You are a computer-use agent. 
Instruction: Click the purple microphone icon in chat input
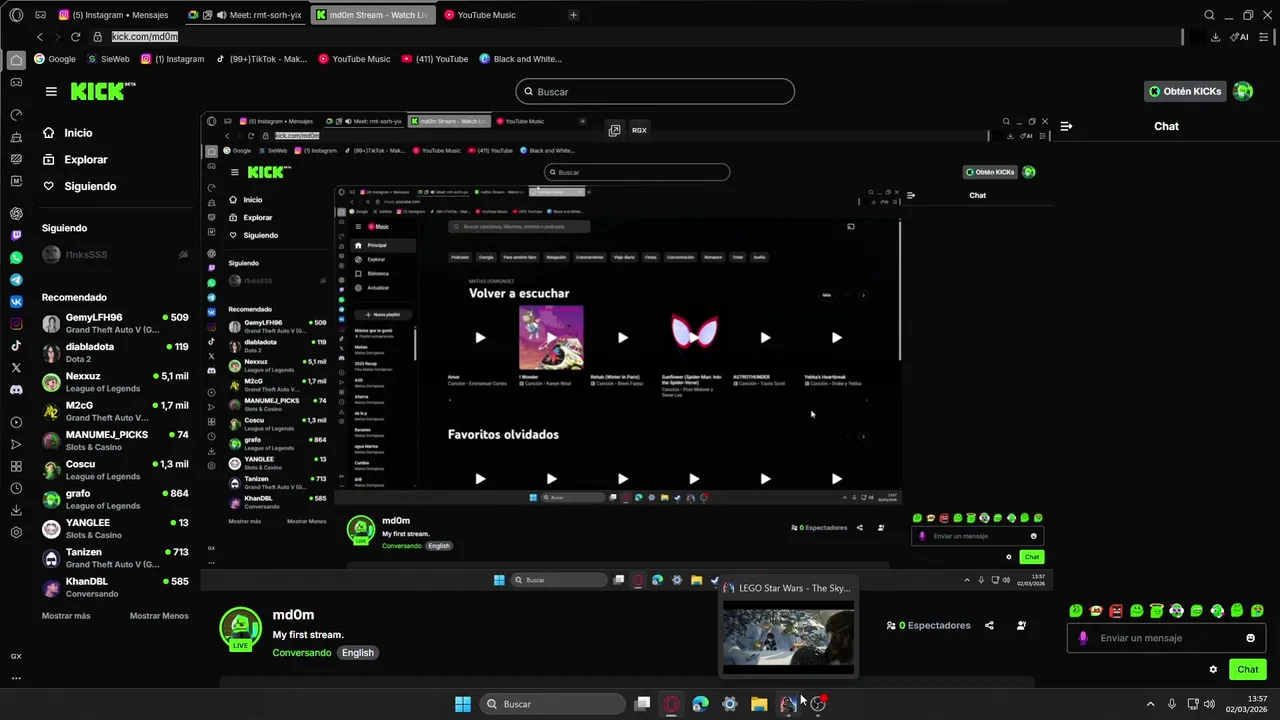tap(1083, 638)
